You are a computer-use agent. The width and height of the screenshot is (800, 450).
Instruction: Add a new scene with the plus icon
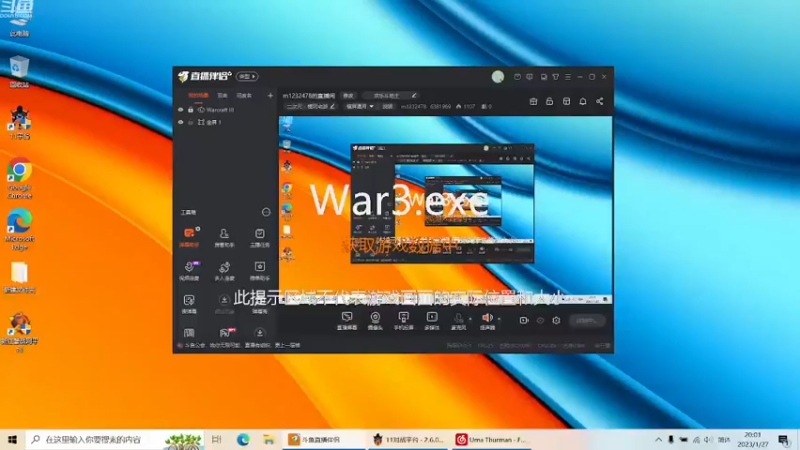(270, 95)
